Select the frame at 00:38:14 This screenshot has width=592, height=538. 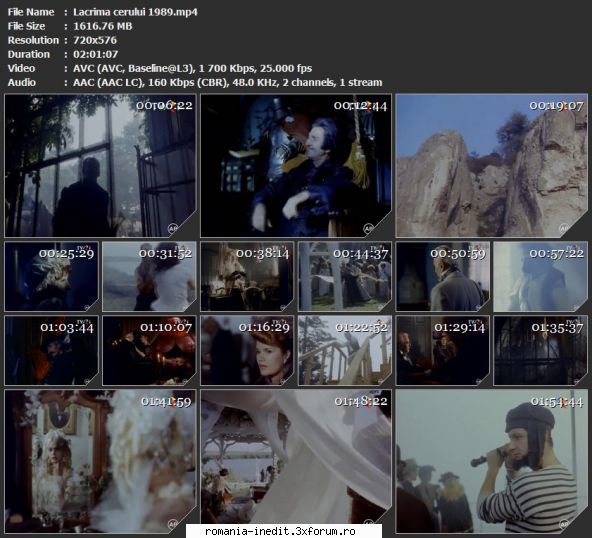pos(247,276)
